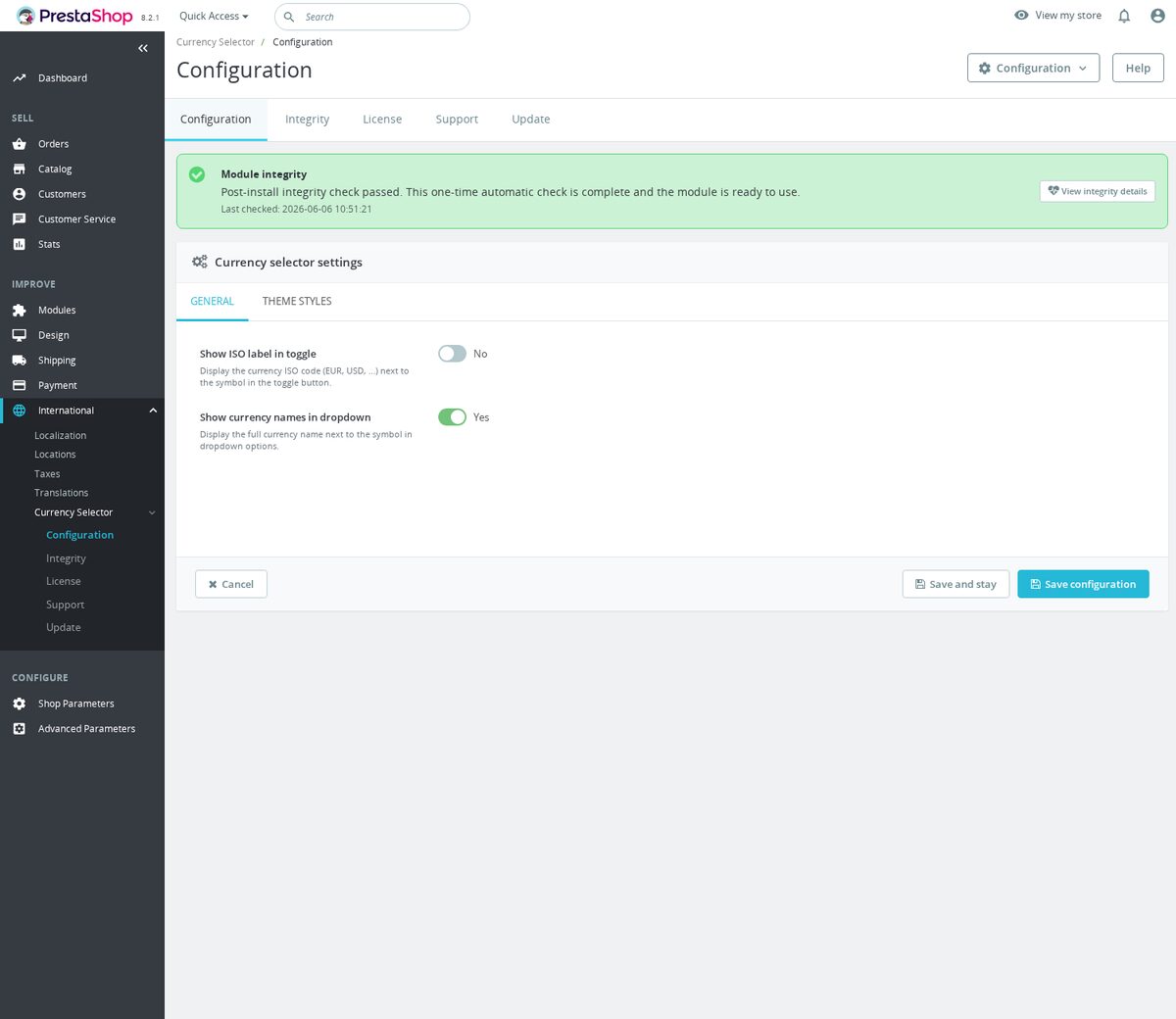Open Translations in the sidebar
This screenshot has height=1019, width=1176.
point(61,493)
